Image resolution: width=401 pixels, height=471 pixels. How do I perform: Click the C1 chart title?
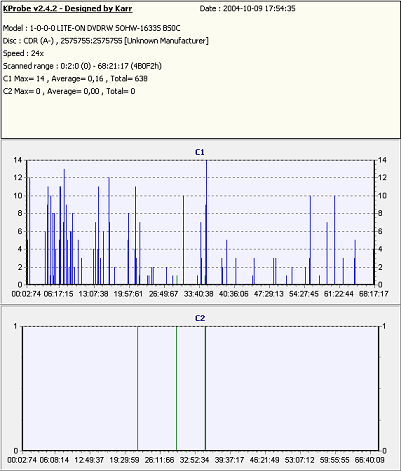click(x=200, y=152)
